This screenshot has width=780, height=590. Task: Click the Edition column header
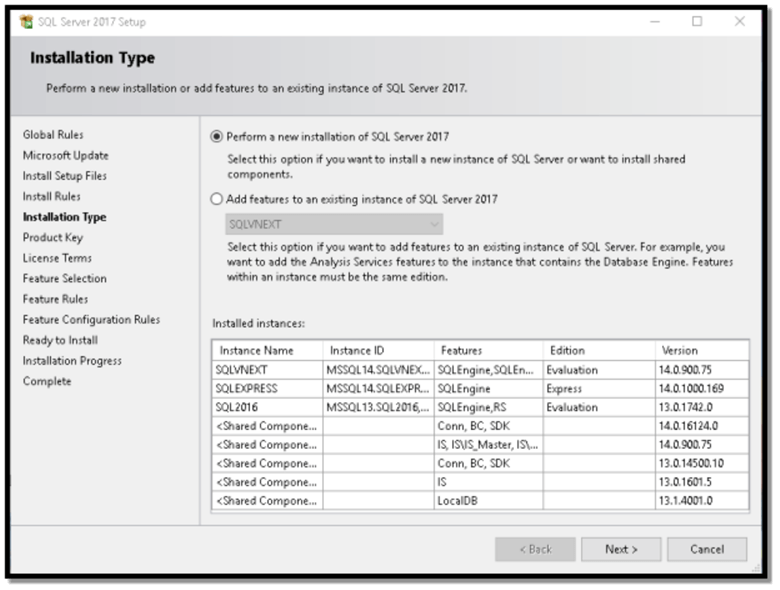599,350
